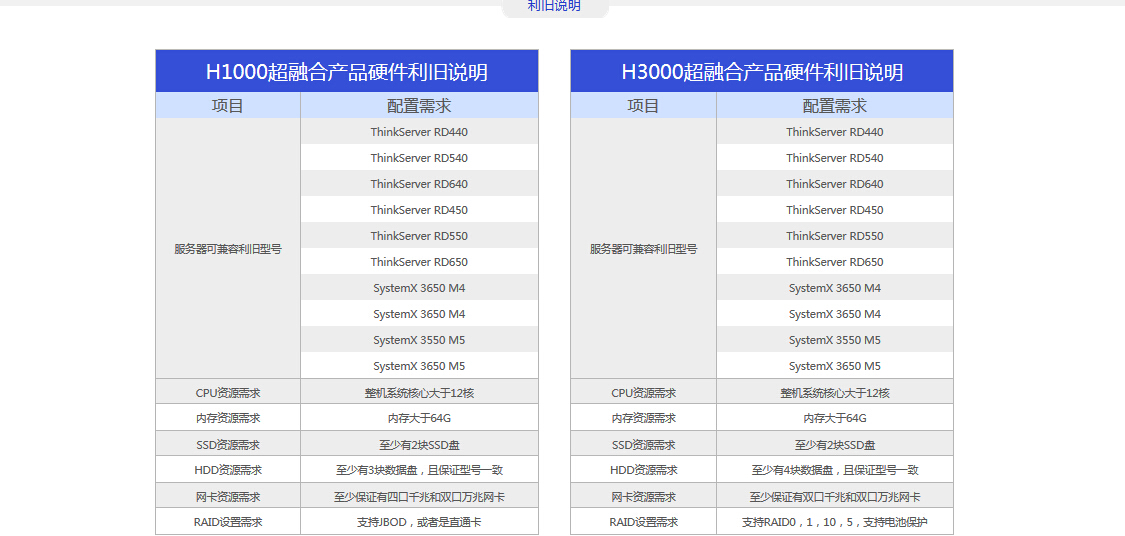
Task: Click SystemX 3550 M5 in the H3000 table
Action: pos(834,339)
